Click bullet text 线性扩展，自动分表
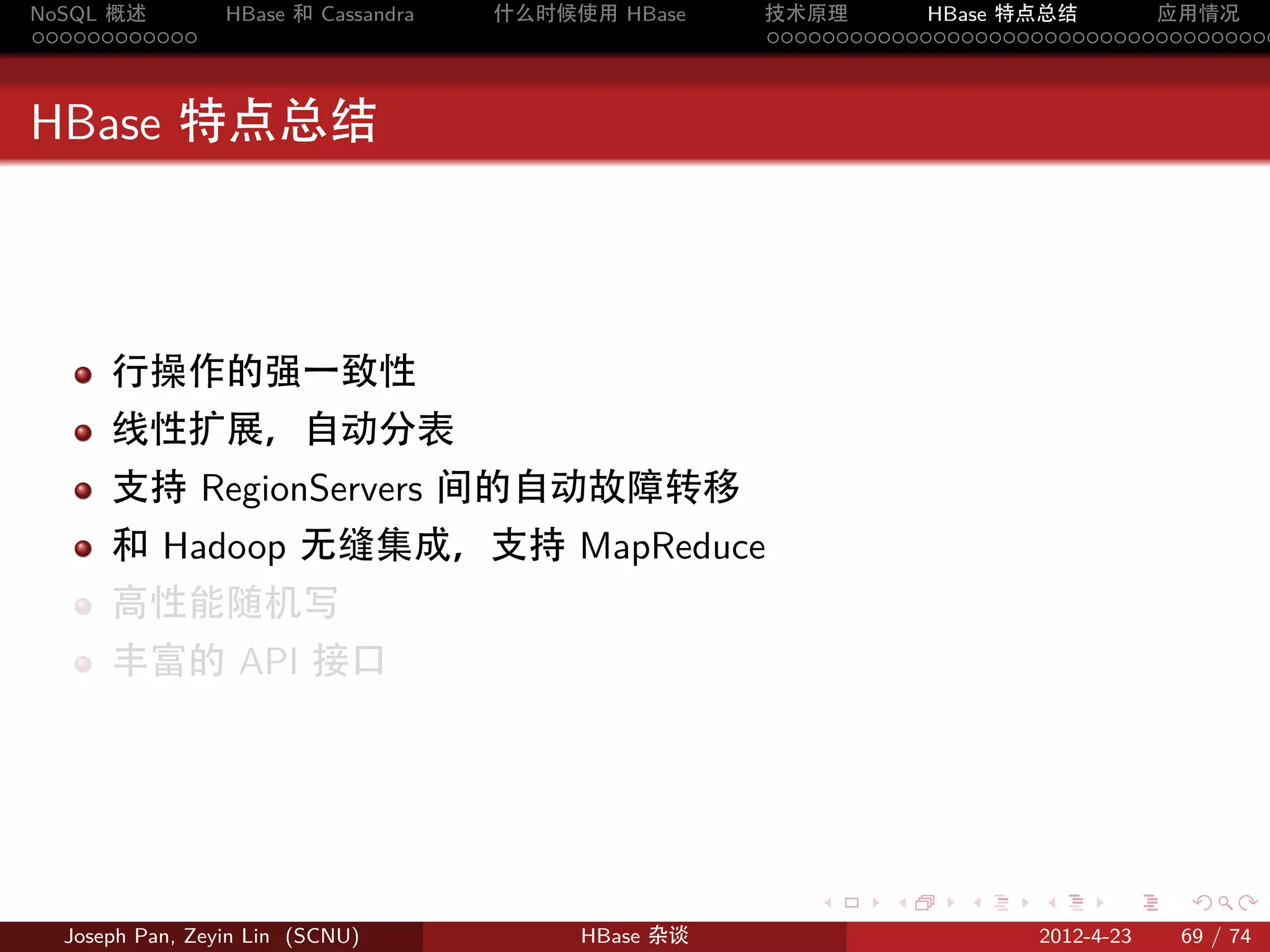Screen dimensions: 1270x952 283,429
